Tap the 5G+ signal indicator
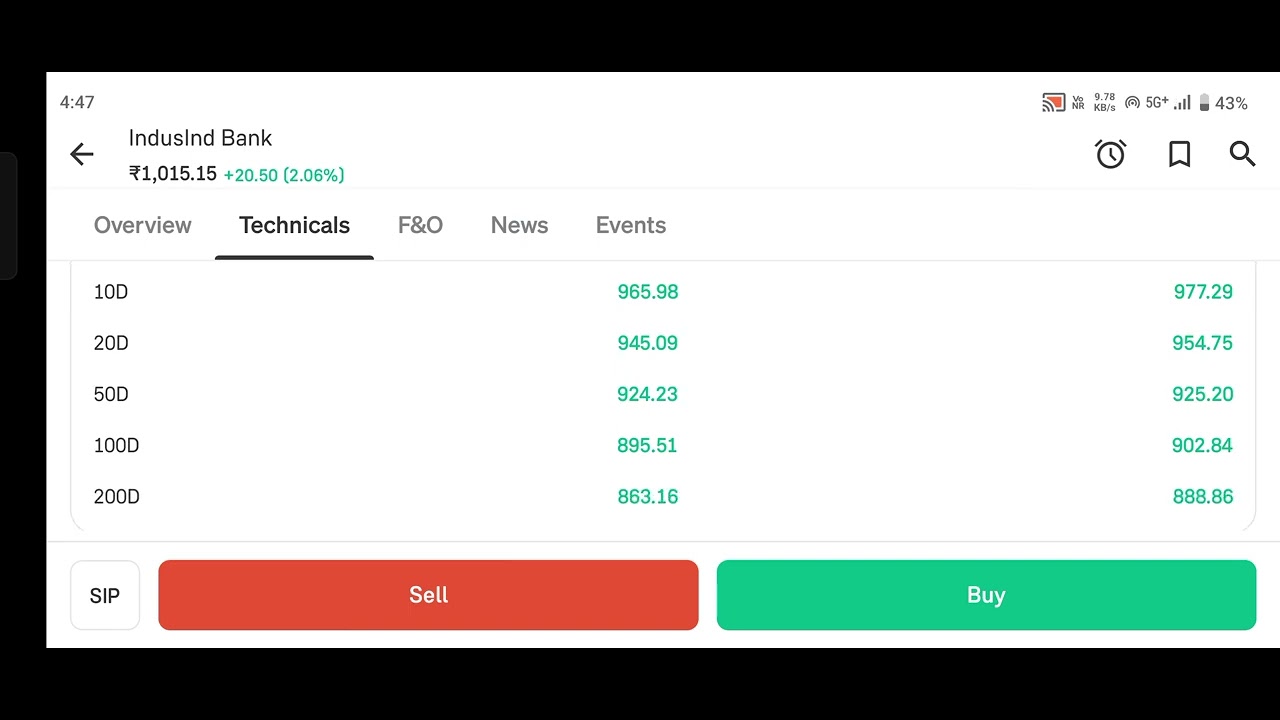The width and height of the screenshot is (1280, 720). pos(1168,102)
